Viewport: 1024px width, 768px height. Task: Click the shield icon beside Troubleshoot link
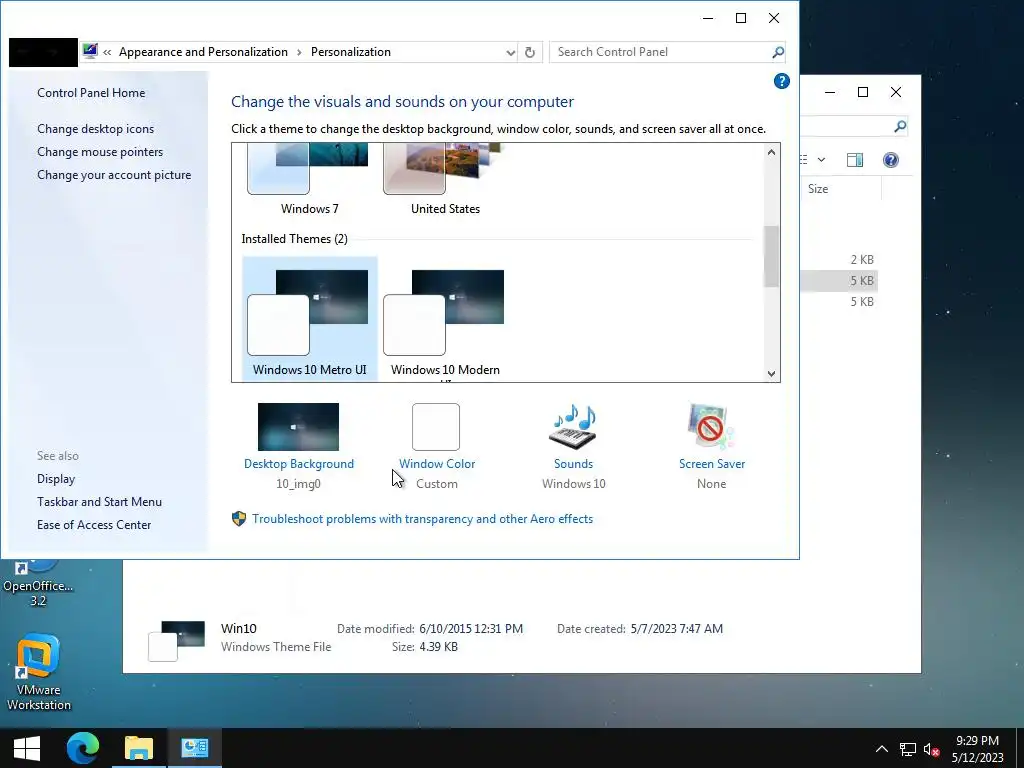point(239,519)
